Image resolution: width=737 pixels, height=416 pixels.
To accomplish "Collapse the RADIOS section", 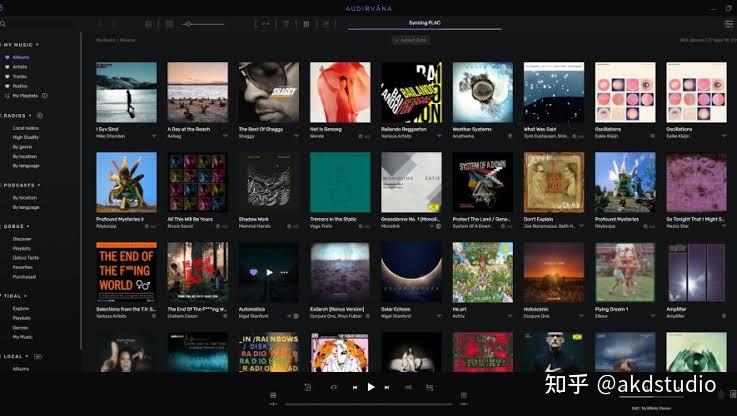I will pyautogui.click(x=30, y=116).
